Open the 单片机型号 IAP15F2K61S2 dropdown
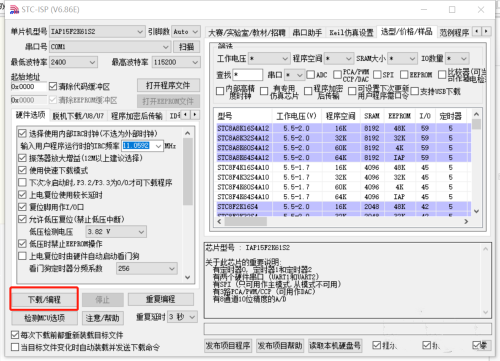 [x=97, y=32]
